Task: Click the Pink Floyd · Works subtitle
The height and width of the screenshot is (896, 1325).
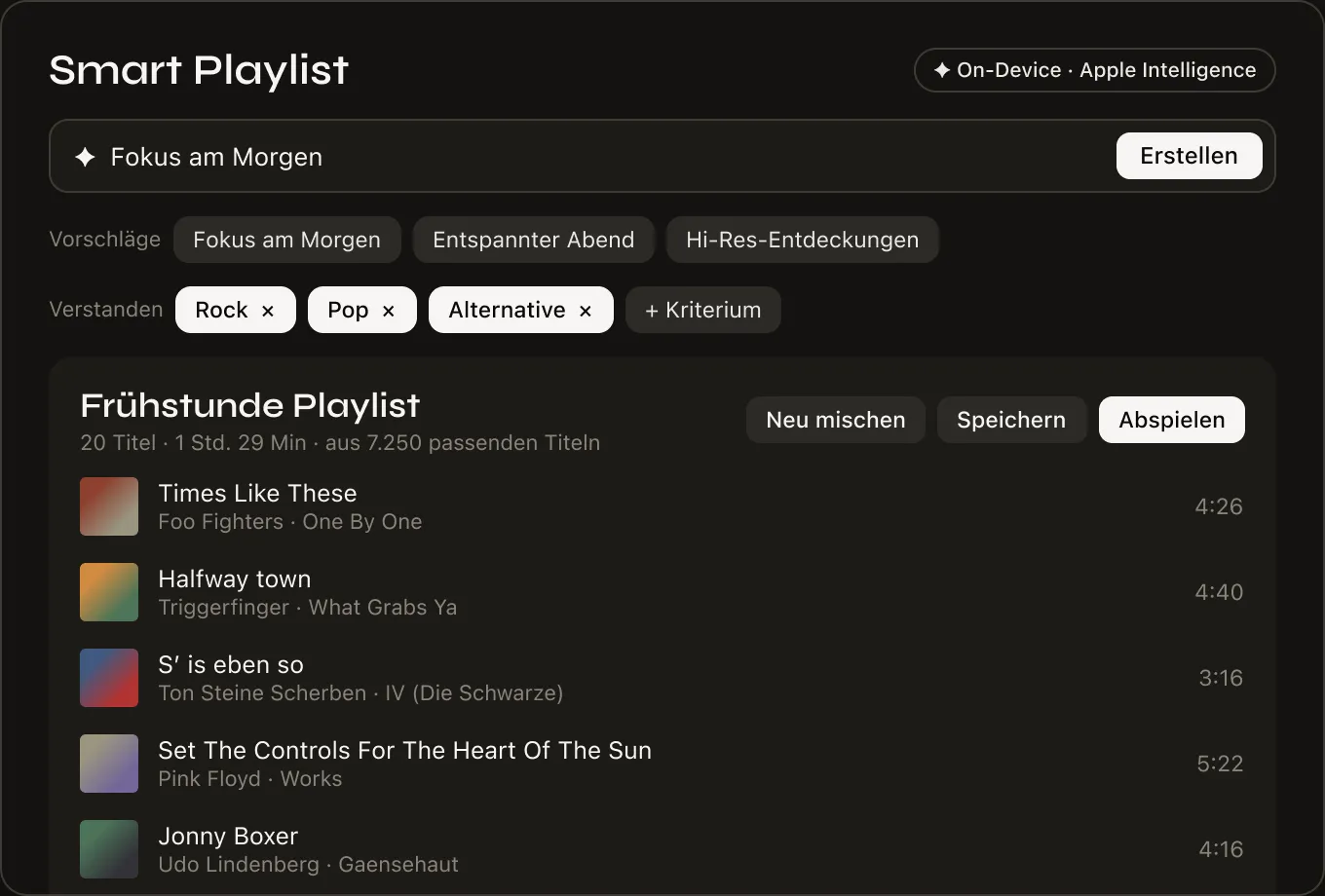Action: [x=250, y=779]
